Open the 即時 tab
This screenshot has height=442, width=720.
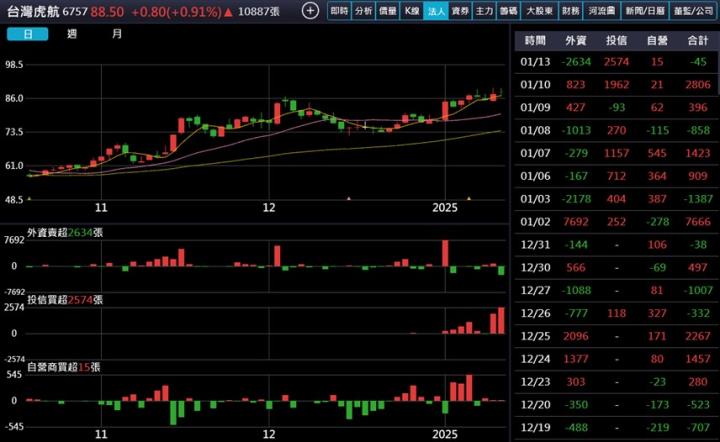pyautogui.click(x=339, y=11)
